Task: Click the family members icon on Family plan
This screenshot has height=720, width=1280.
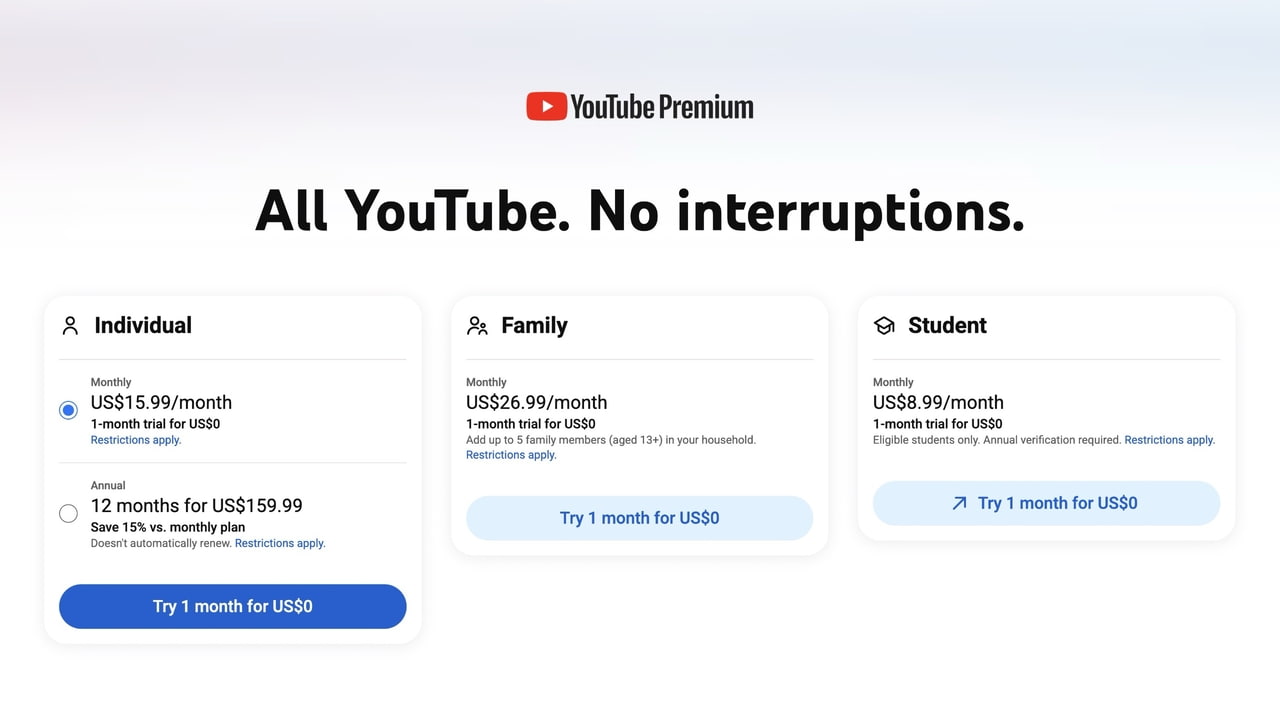Action: point(476,325)
